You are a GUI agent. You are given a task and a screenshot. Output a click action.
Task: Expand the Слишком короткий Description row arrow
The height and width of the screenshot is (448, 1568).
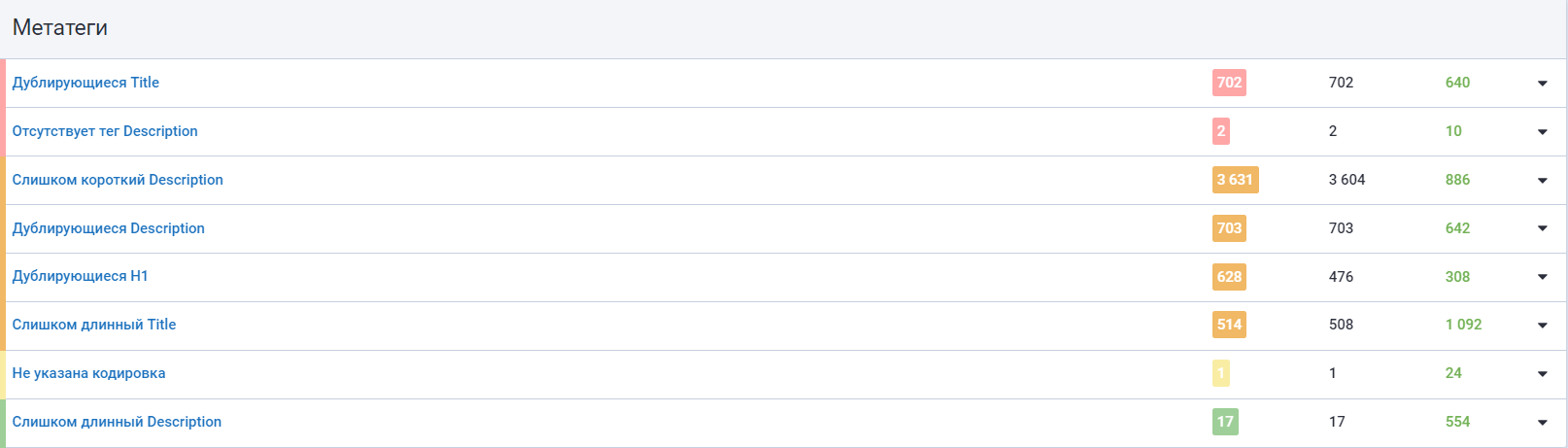coord(1542,181)
